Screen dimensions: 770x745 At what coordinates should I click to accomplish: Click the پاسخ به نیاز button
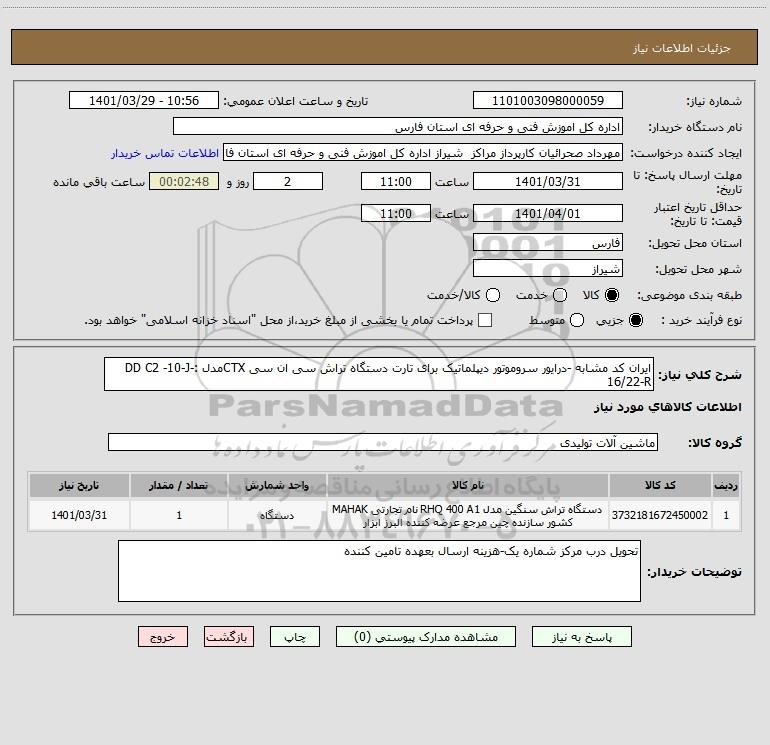[x=581, y=636]
